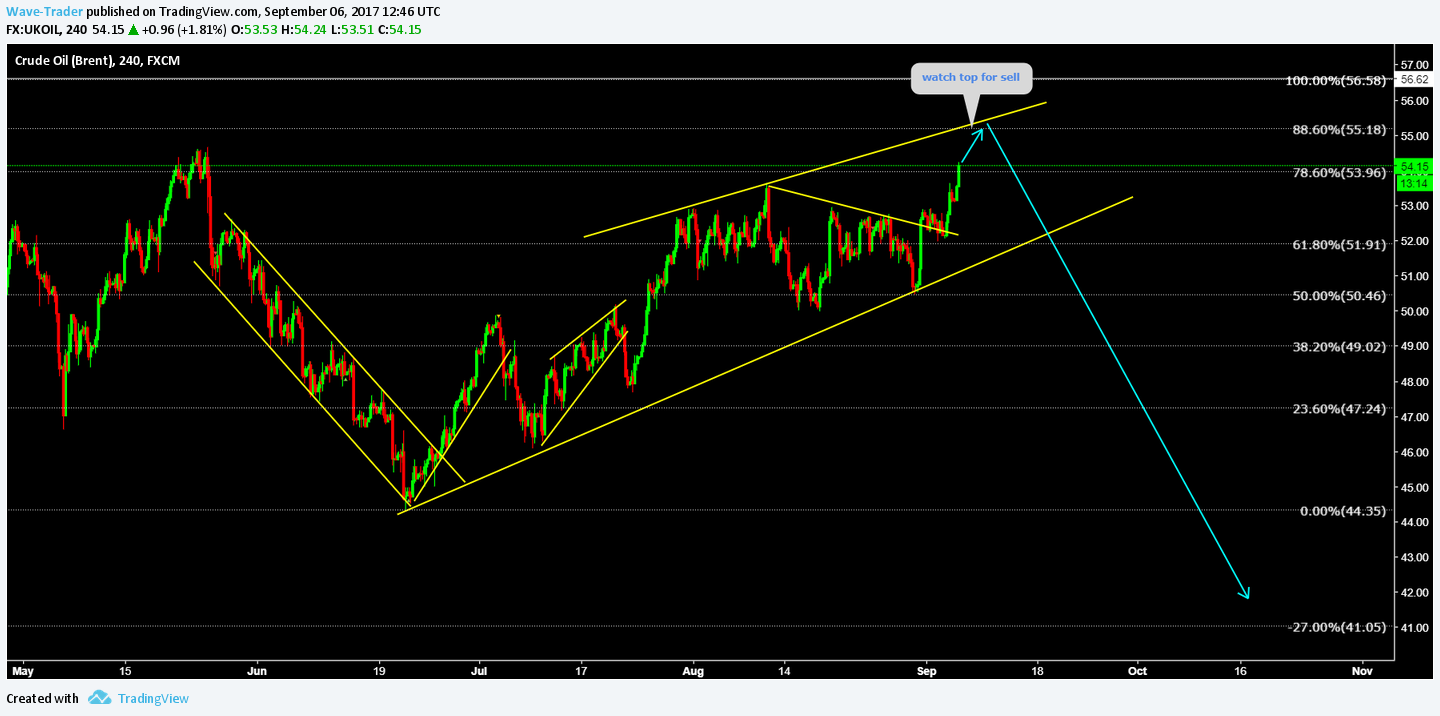Screen dimensions: 1440x716
Task: Click the 13:14 countdown label
Action: (x=1413, y=183)
